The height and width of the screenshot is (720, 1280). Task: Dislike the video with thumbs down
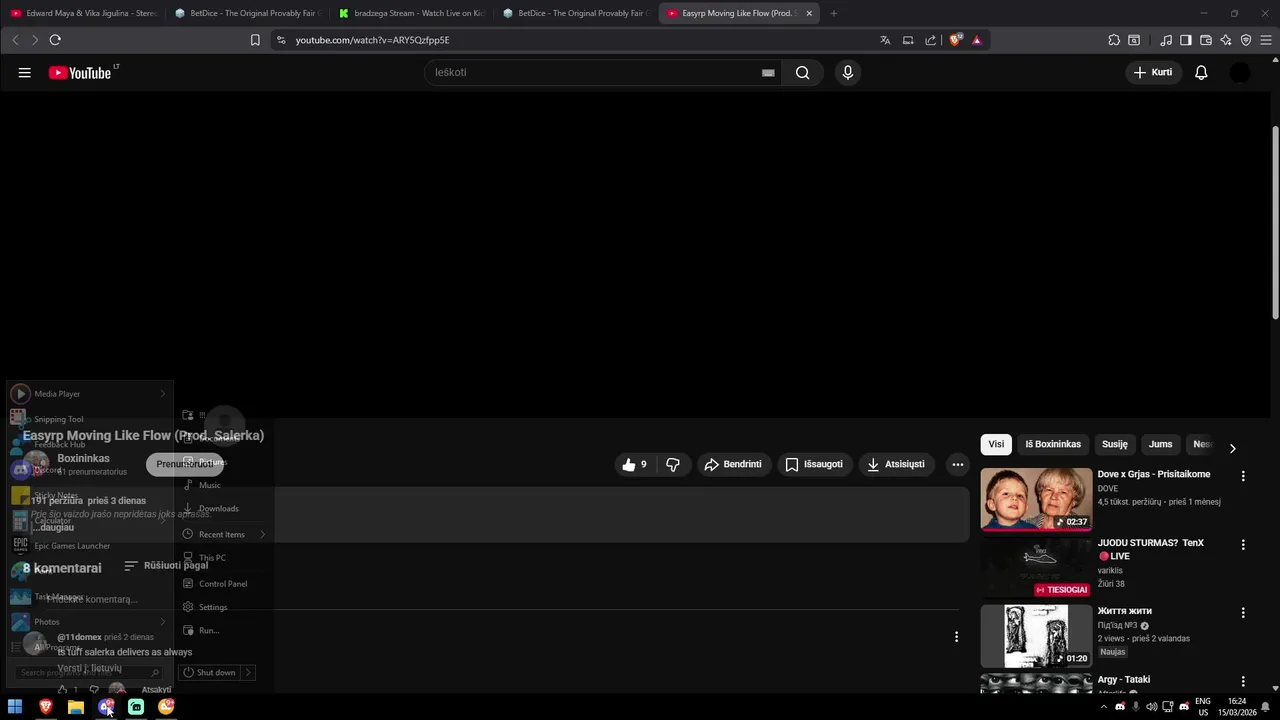(673, 464)
